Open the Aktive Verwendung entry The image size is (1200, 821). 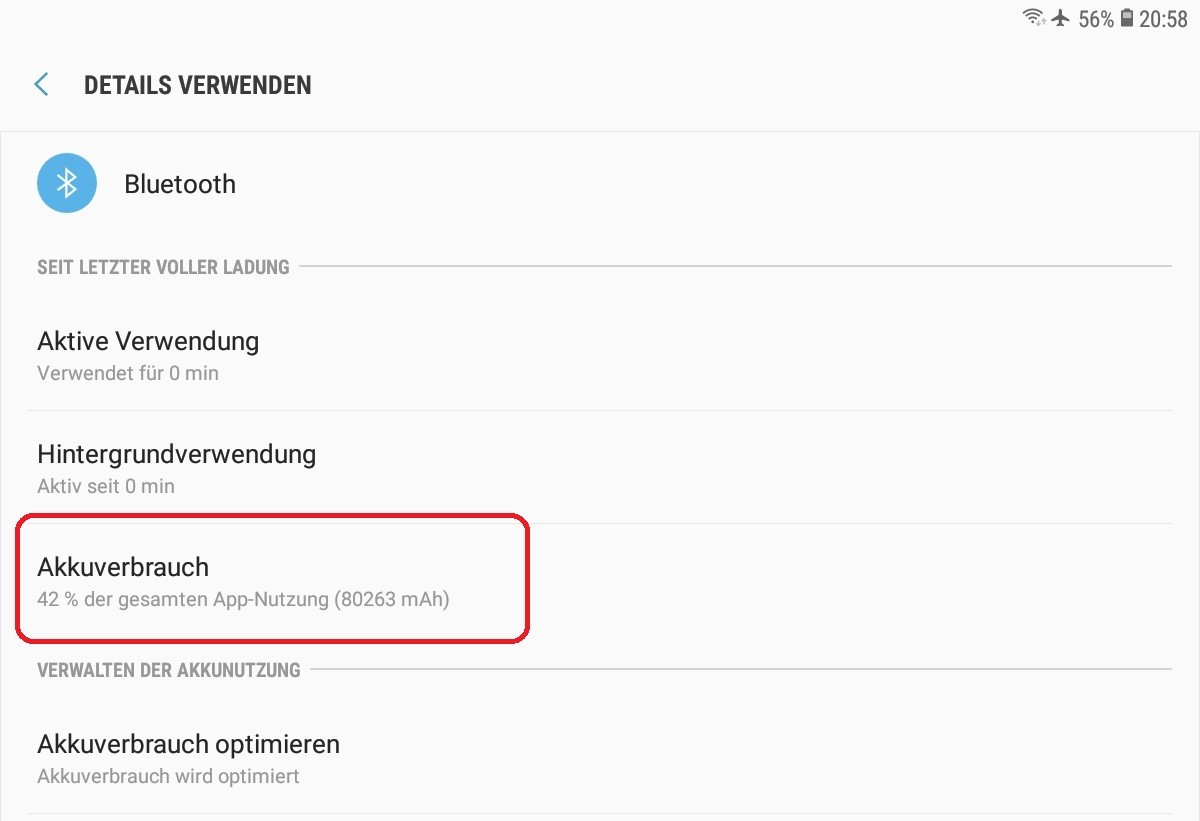tap(600, 355)
